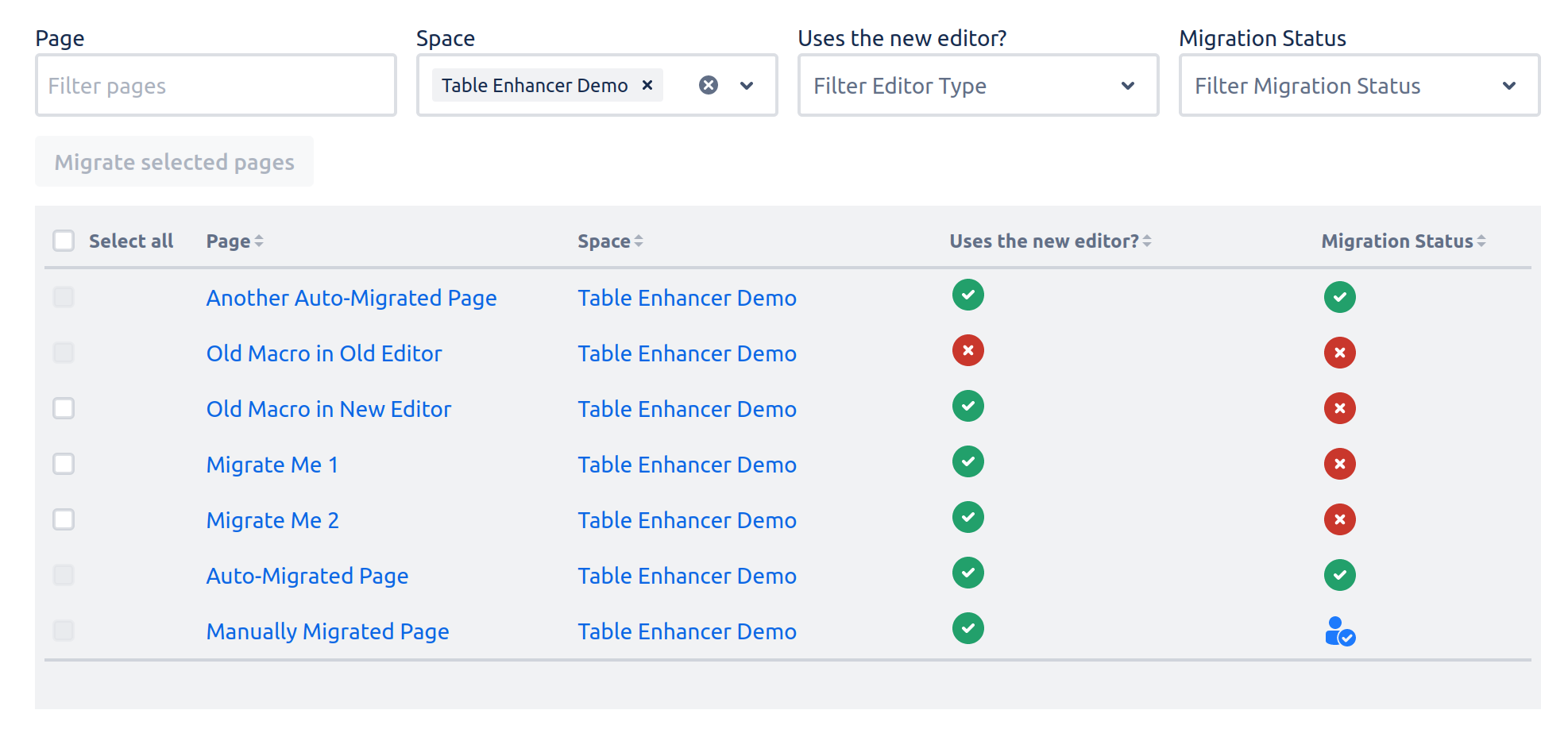Viewport: 1568px width, 737px height.
Task: Open the Manually Migrated Page link
Action: [x=327, y=631]
